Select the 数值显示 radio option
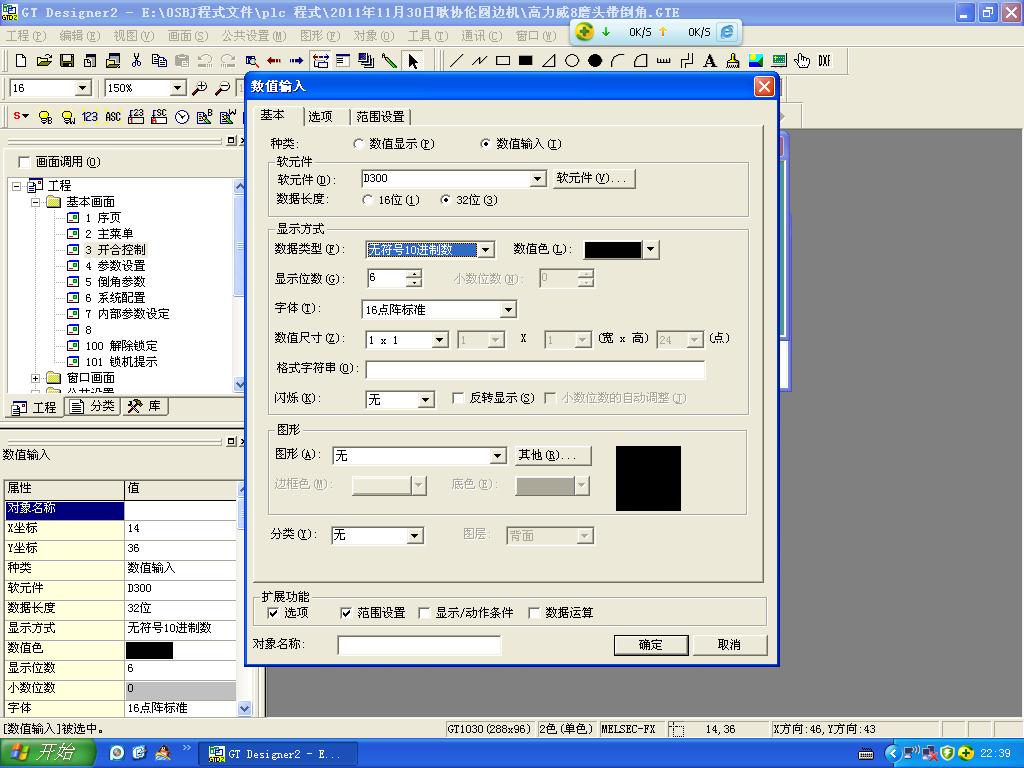The image size is (1024, 768). point(359,144)
